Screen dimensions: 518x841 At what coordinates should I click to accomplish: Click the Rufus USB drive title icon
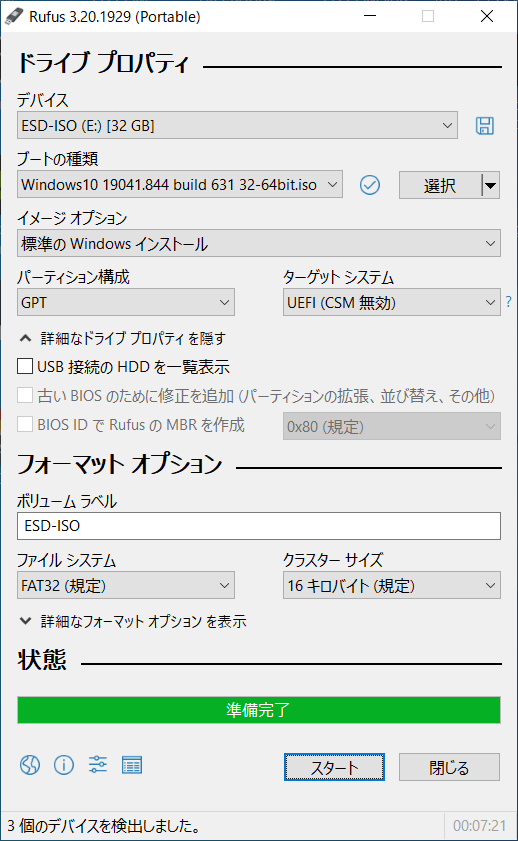point(13,17)
